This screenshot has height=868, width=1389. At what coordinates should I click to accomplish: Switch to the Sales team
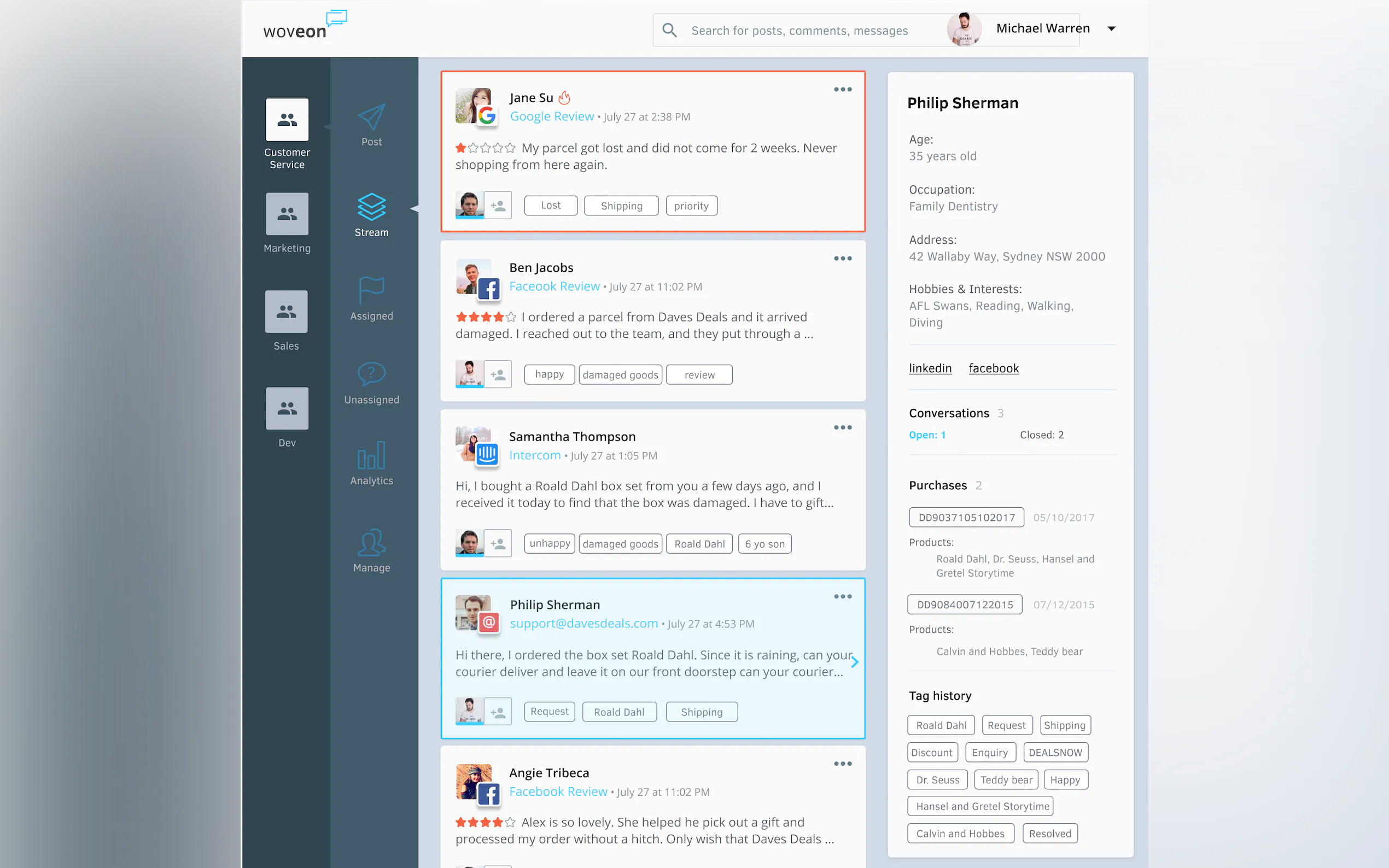(x=286, y=312)
